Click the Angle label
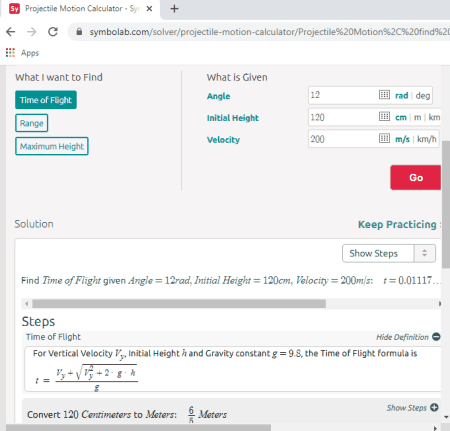 pos(218,96)
